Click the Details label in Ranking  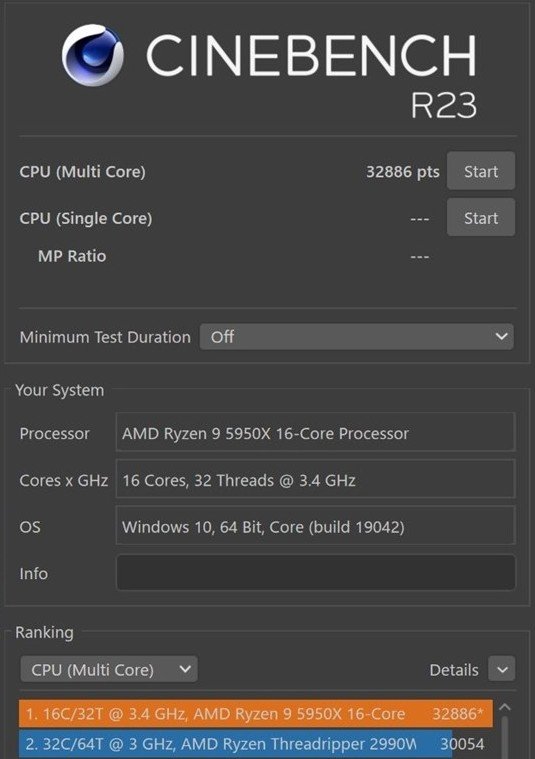point(454,670)
